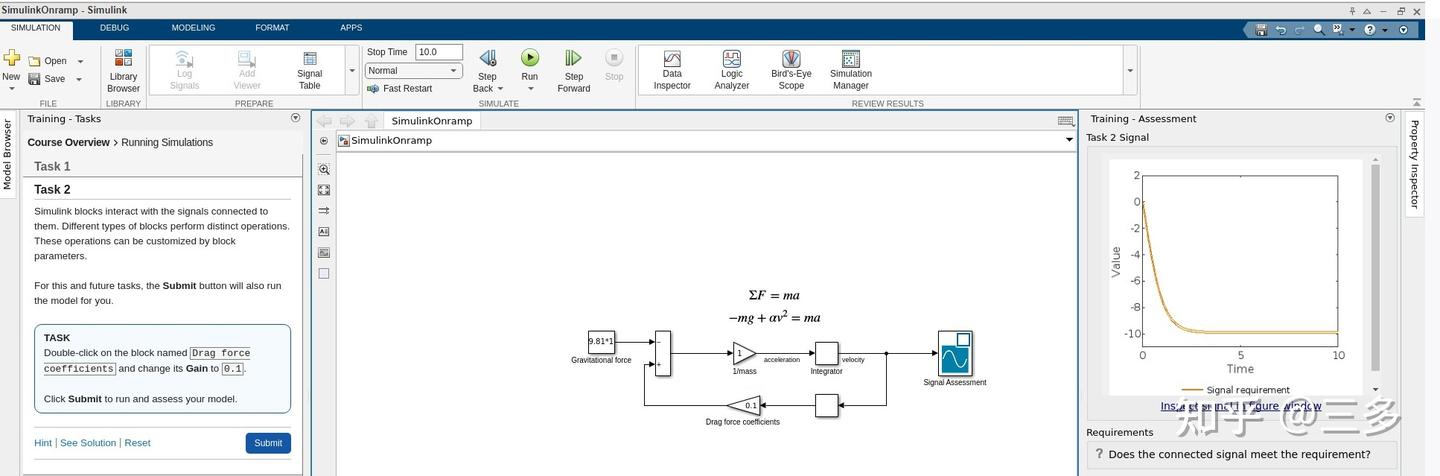Expand the breadcrumb bar dropdown arrow
Image resolution: width=1440 pixels, height=476 pixels.
coord(1070,141)
